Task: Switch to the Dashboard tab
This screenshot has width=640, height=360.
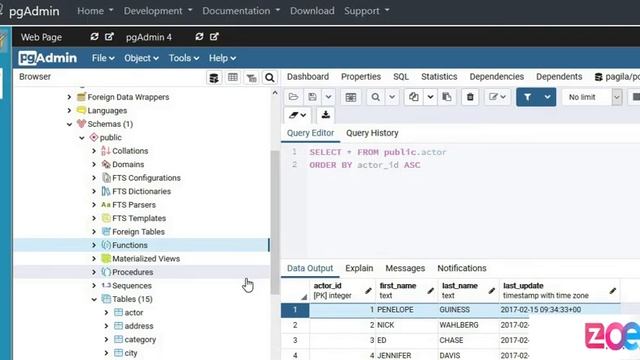Action: point(308,77)
